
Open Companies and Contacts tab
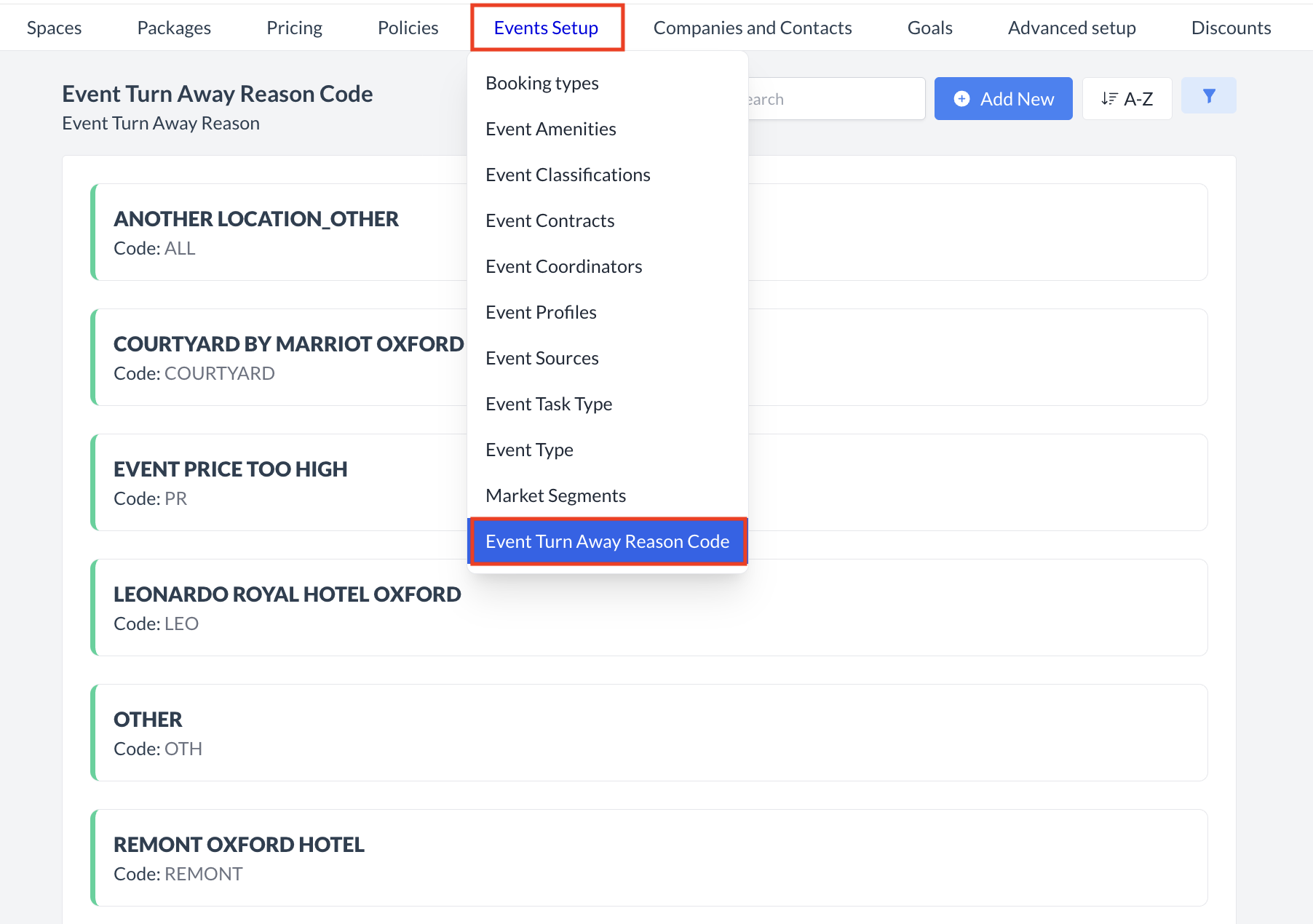(753, 28)
